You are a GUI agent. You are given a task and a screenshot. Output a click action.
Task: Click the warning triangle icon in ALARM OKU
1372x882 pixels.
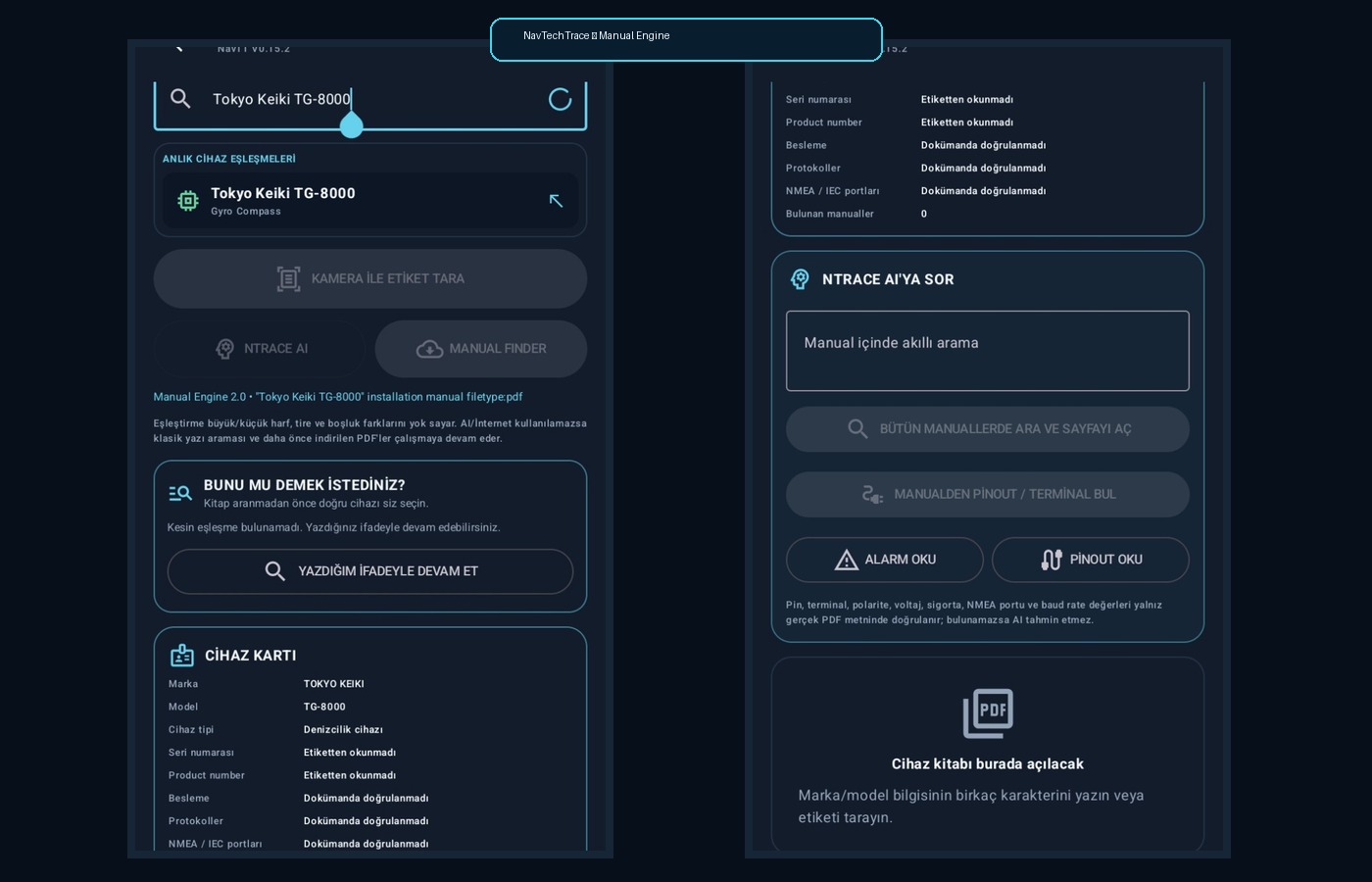click(x=847, y=560)
